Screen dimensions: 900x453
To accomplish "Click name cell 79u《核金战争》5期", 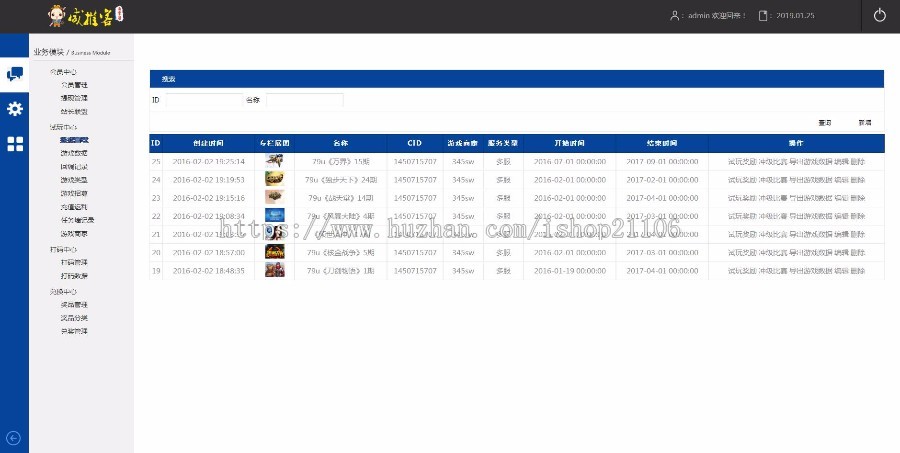I will click(x=341, y=253).
